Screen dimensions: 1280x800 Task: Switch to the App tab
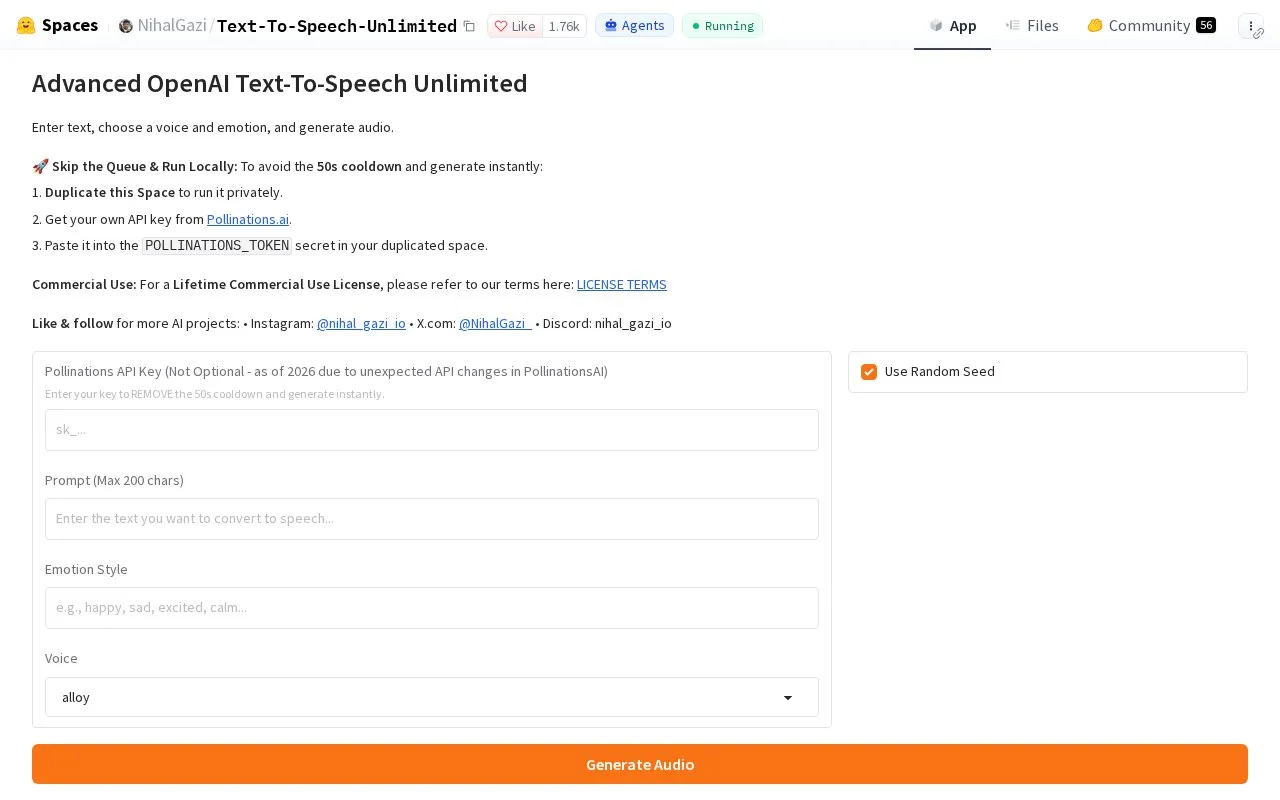952,26
